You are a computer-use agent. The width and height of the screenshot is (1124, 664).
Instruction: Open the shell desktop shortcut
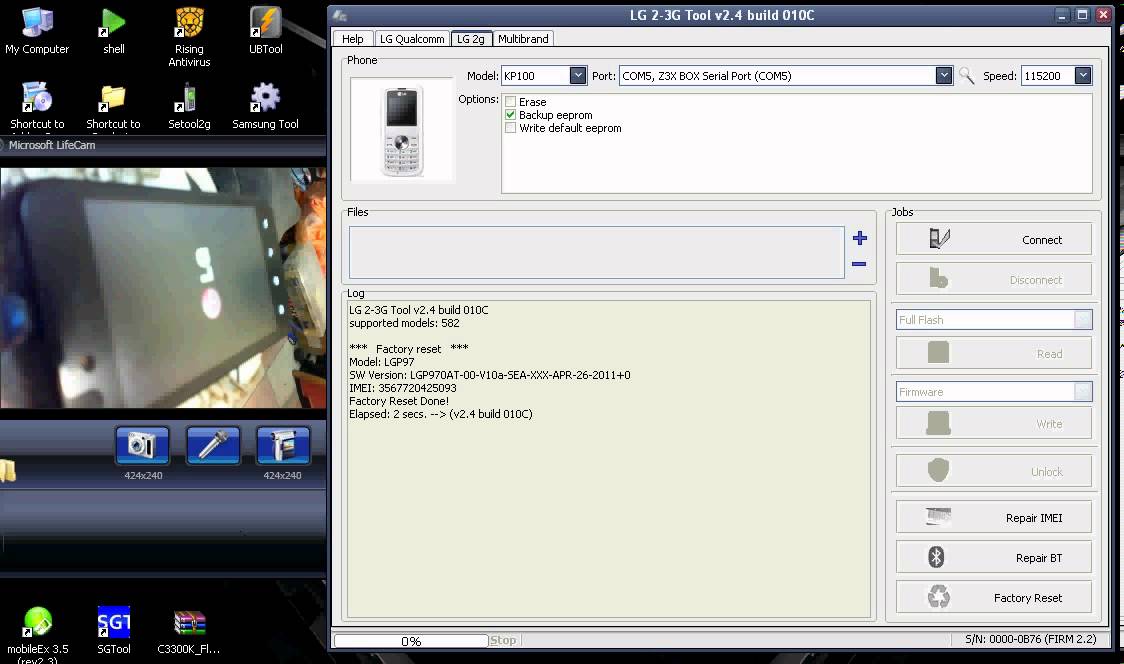point(113,31)
